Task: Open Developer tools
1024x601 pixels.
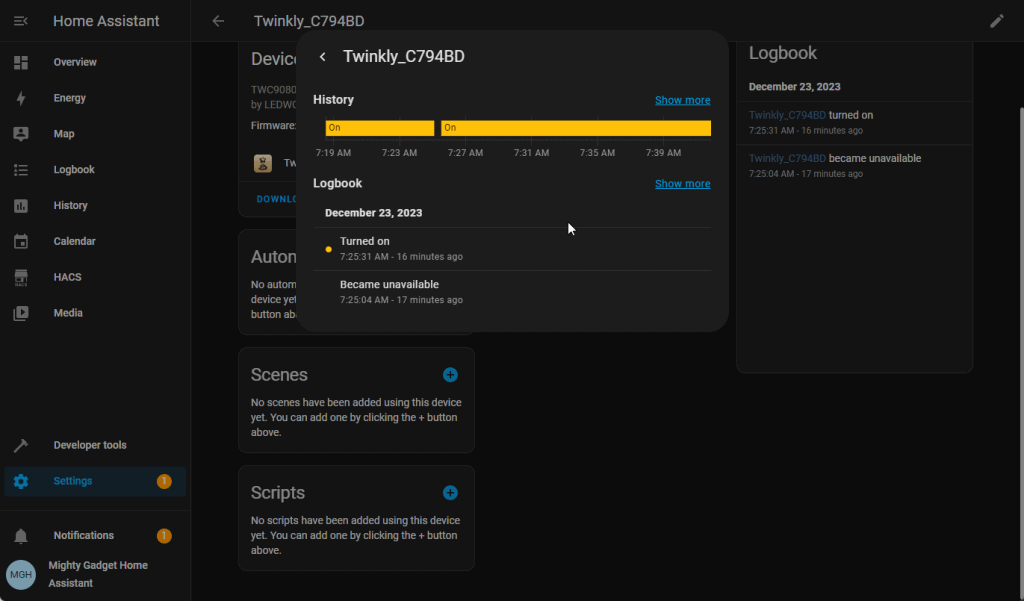Action: (90, 445)
